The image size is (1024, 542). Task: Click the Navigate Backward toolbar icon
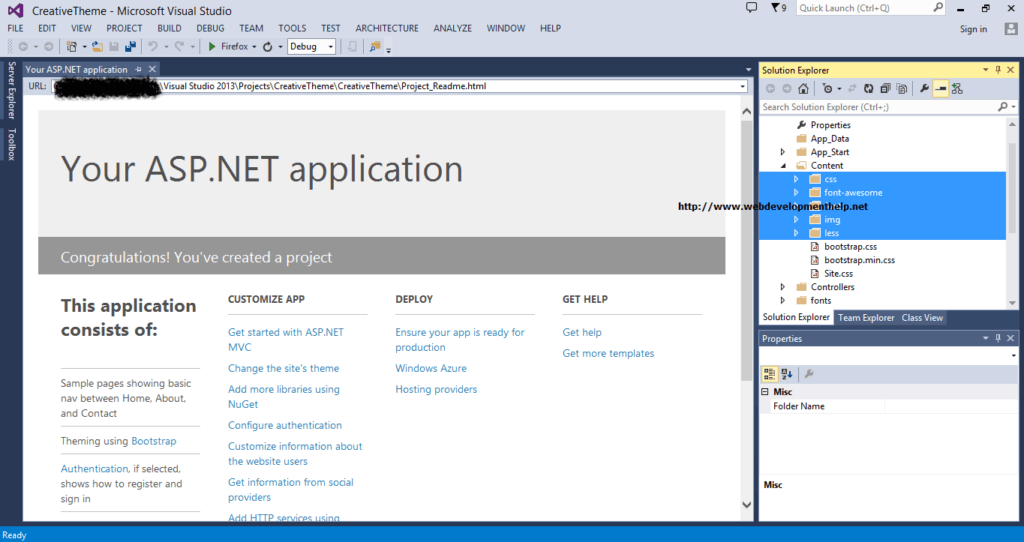[23, 46]
